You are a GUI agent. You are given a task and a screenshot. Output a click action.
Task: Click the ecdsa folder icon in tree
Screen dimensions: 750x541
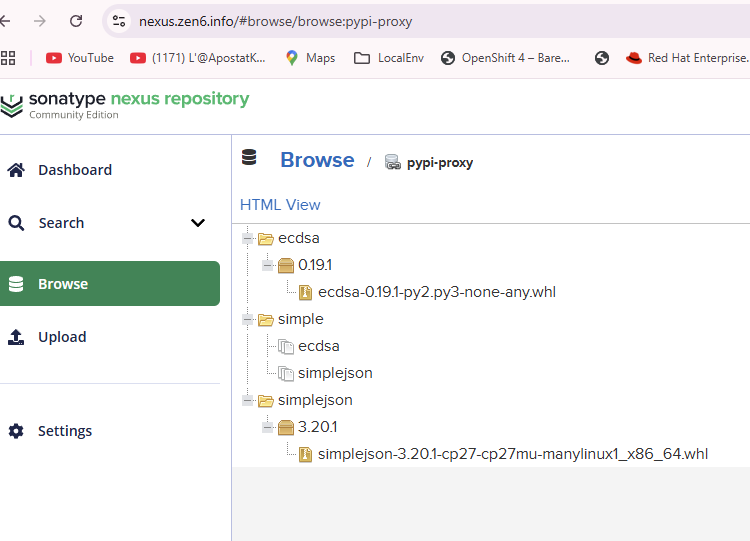tap(265, 239)
